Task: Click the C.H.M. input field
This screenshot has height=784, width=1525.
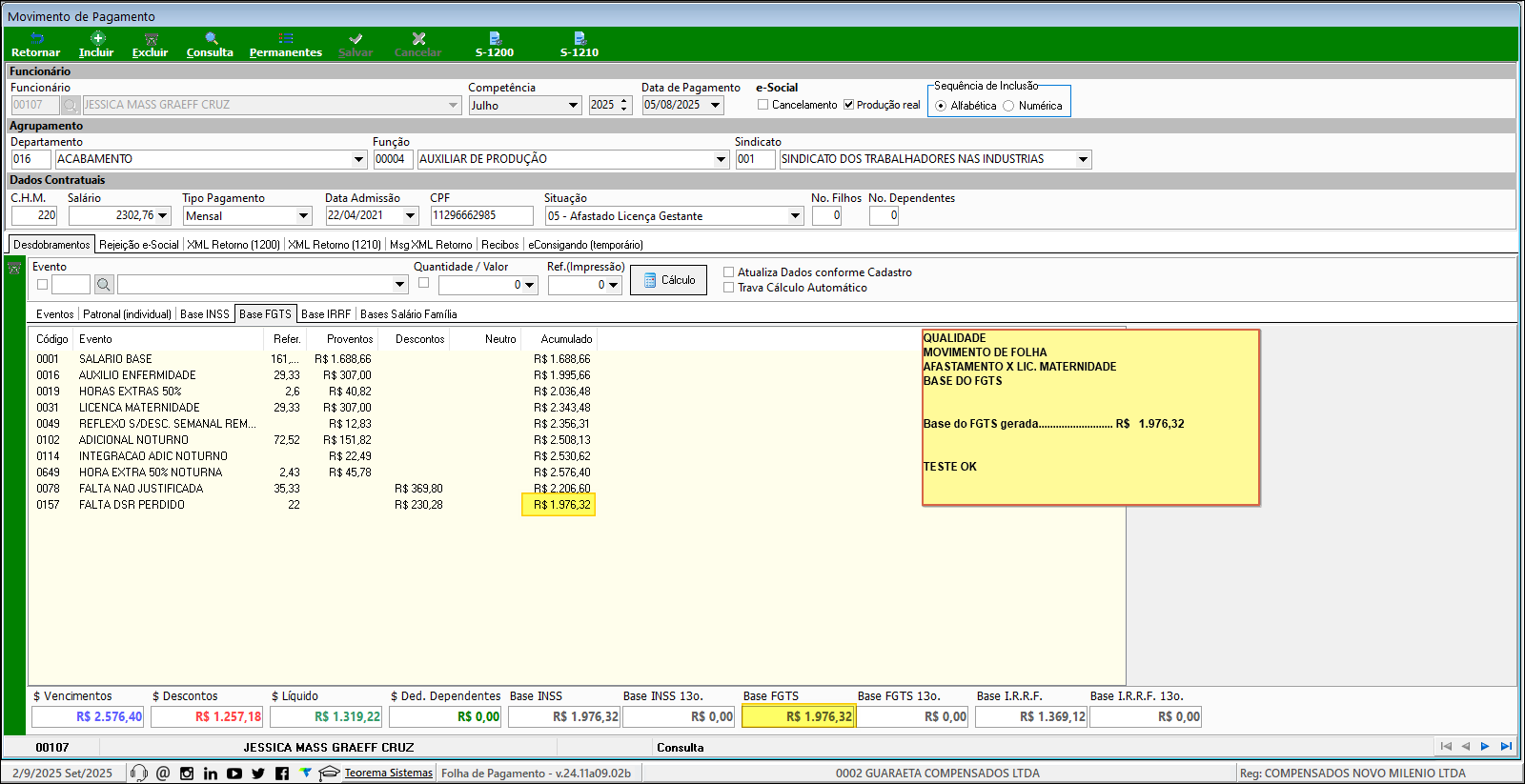Action: point(34,216)
